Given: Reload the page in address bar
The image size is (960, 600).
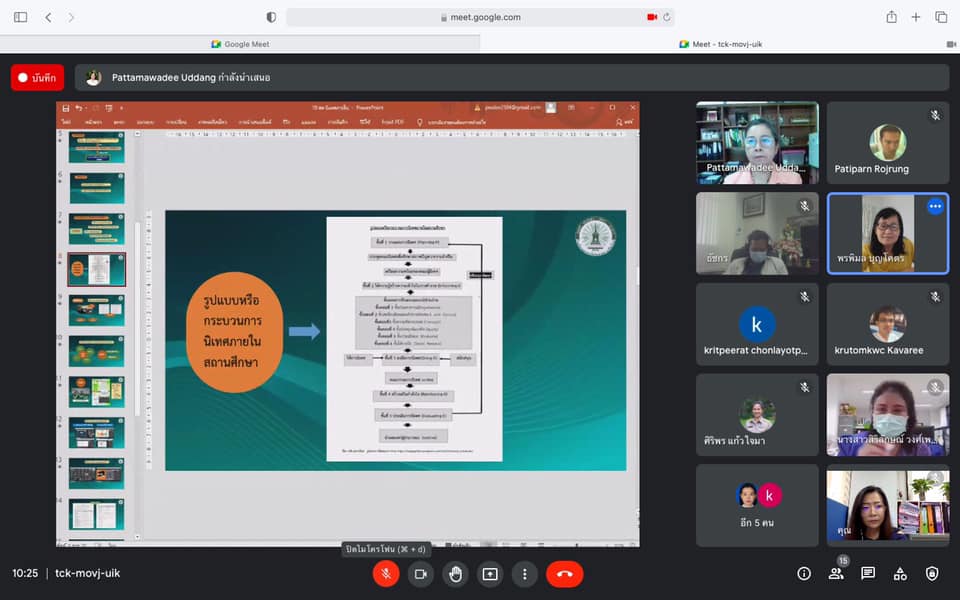Looking at the screenshot, I should (x=667, y=17).
